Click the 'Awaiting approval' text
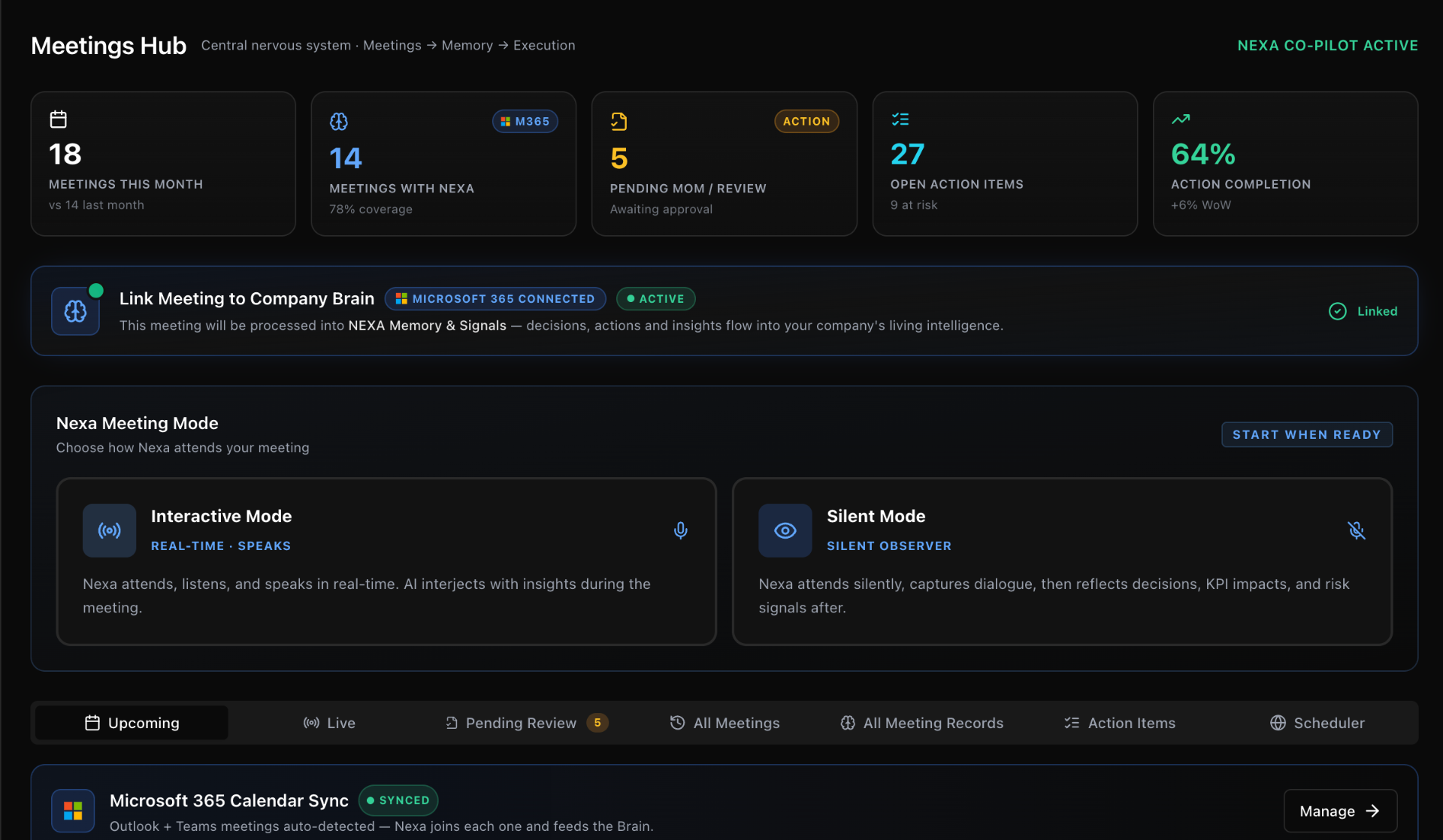 tap(661, 210)
